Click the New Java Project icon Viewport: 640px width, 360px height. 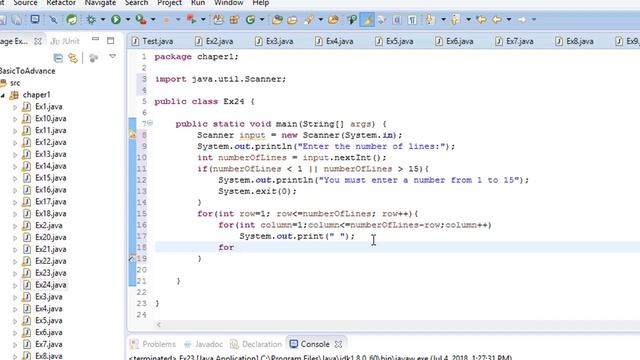218,19
